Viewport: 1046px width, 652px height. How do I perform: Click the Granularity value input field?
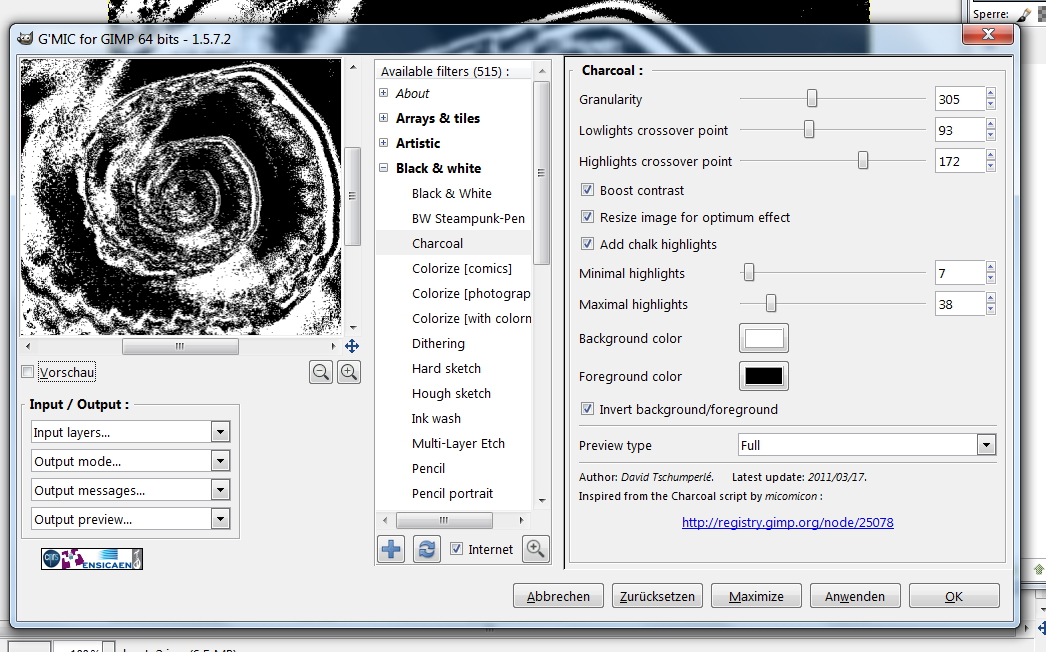958,99
